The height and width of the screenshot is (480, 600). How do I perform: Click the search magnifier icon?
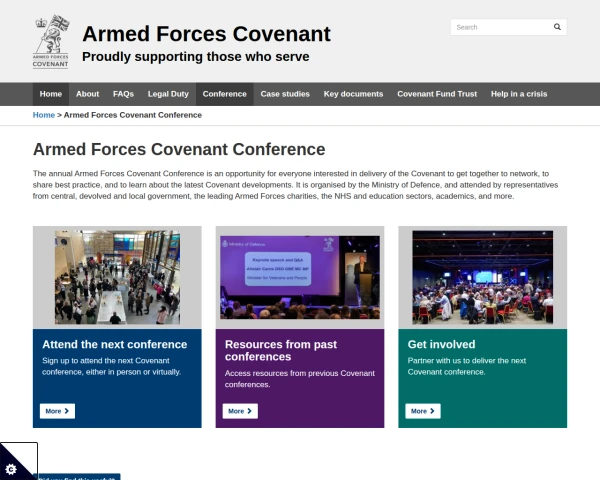pos(558,27)
